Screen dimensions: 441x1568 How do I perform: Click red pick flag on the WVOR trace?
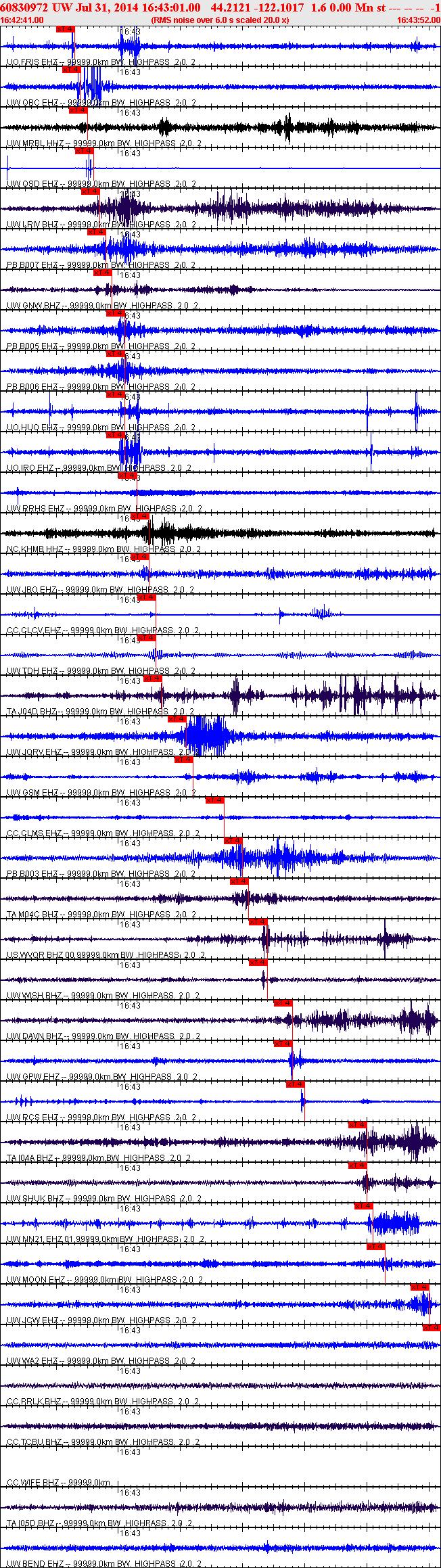click(x=258, y=922)
